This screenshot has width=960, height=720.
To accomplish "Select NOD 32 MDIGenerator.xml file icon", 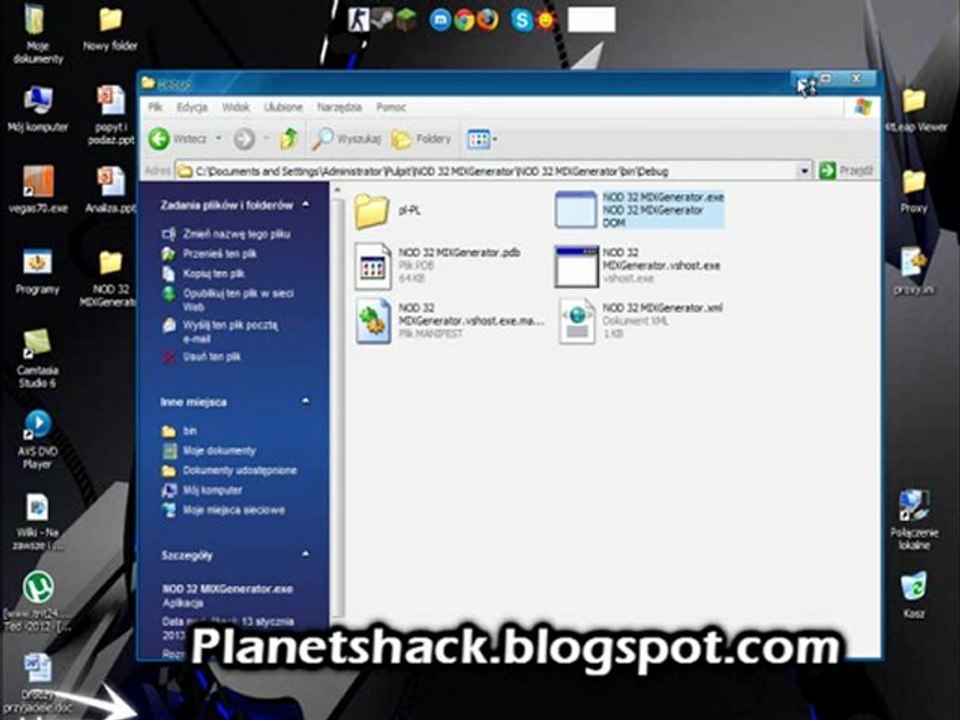I will (577, 321).
